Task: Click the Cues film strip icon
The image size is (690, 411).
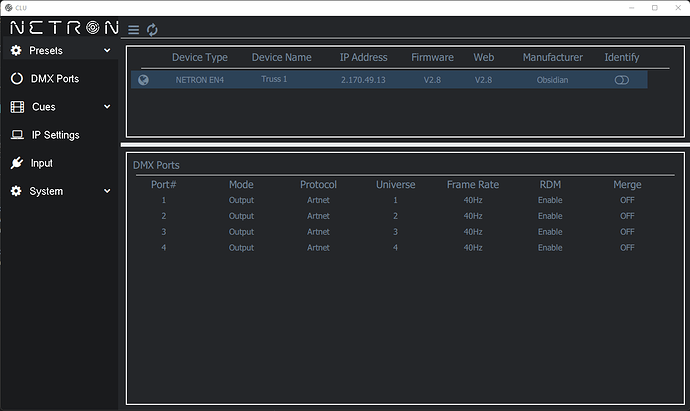Action: click(17, 107)
